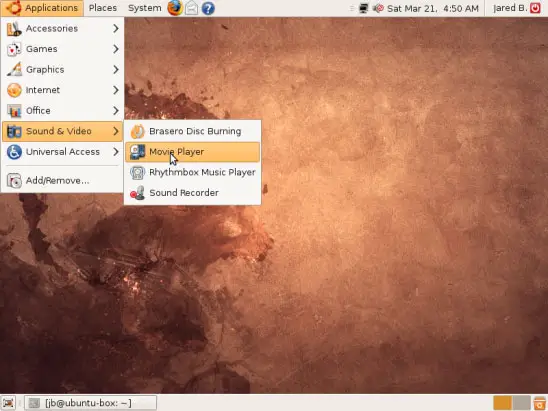The width and height of the screenshot is (548, 411).
Task: Open the System menu
Action: 145,8
